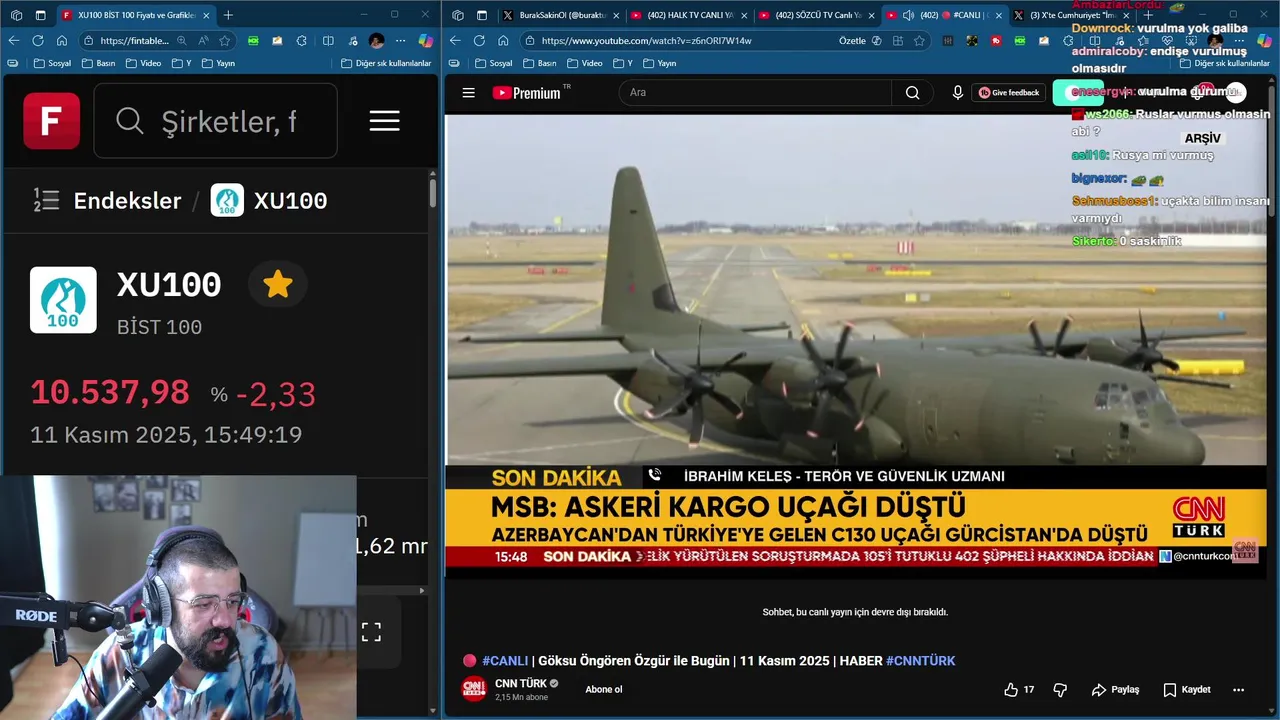This screenshot has height=720, width=1280.
Task: Focus the Şirketler search field
Action: 215,121
